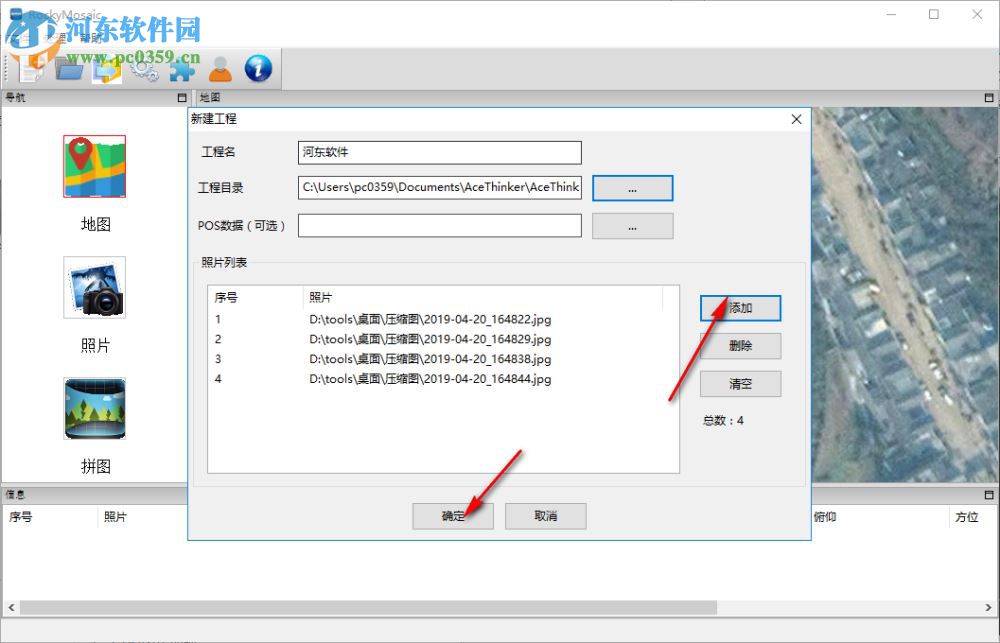Open a project using the folder toolbar icon
Screen dimensions: 1000x643
[x=68, y=68]
